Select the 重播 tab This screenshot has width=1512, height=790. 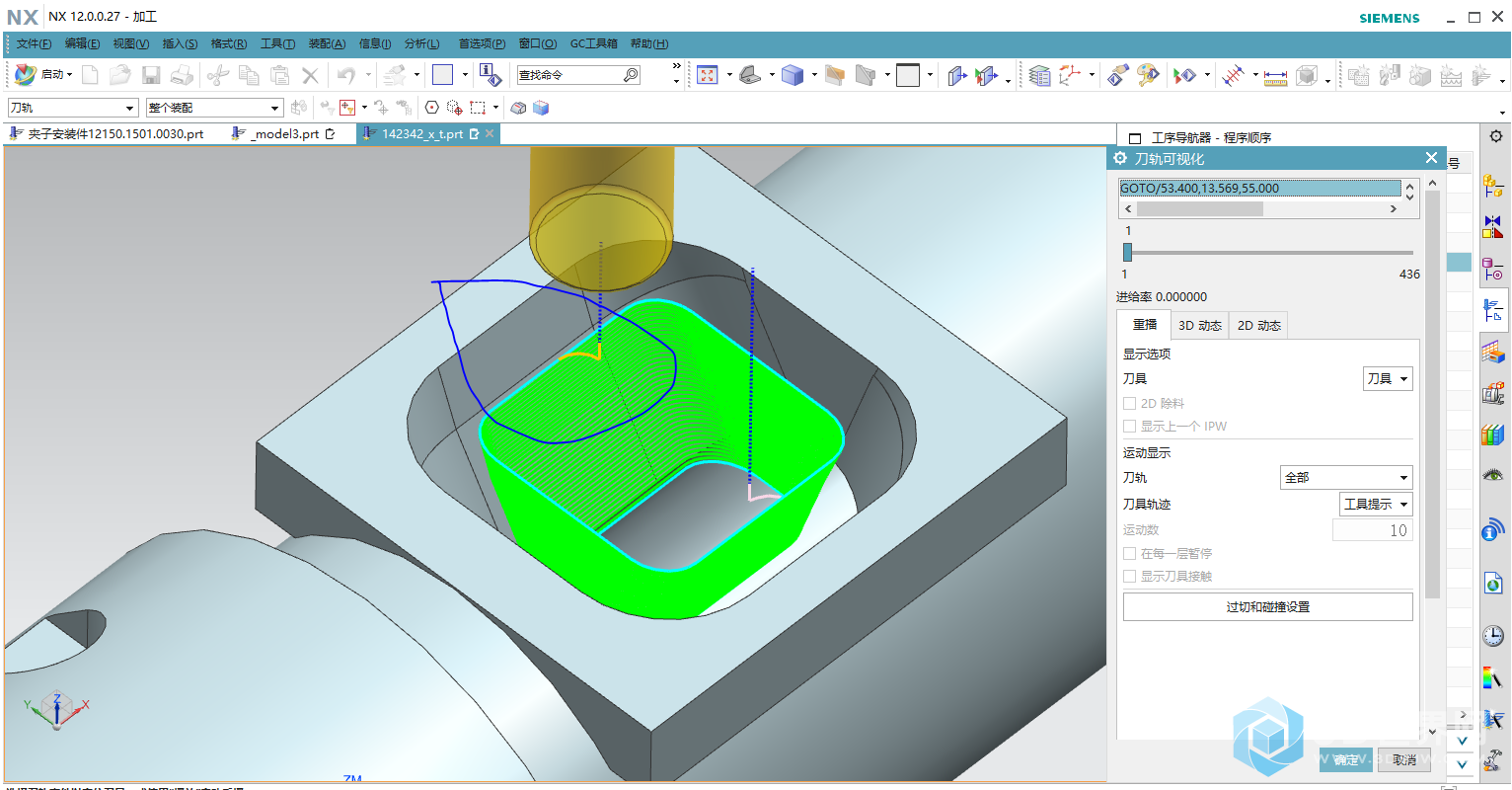coord(1144,325)
